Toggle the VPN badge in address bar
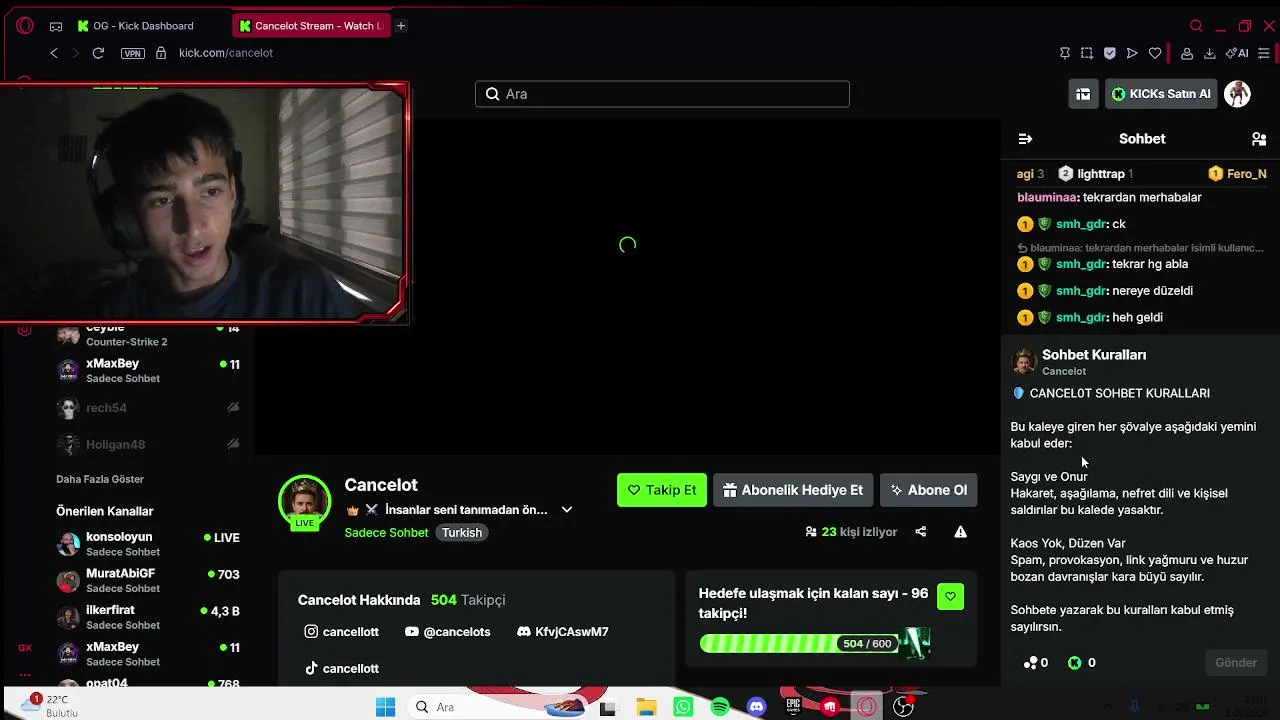Viewport: 1280px width, 720px height. tap(132, 53)
